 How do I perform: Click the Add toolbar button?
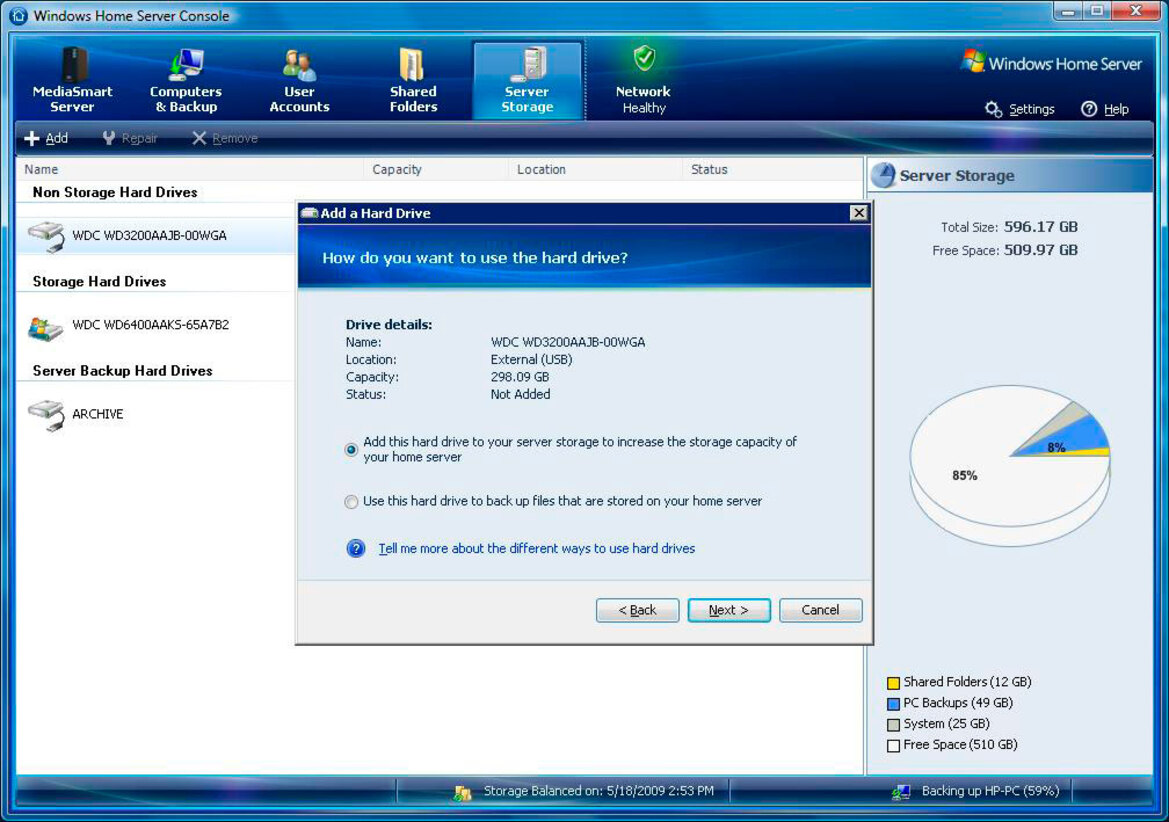[x=46, y=138]
